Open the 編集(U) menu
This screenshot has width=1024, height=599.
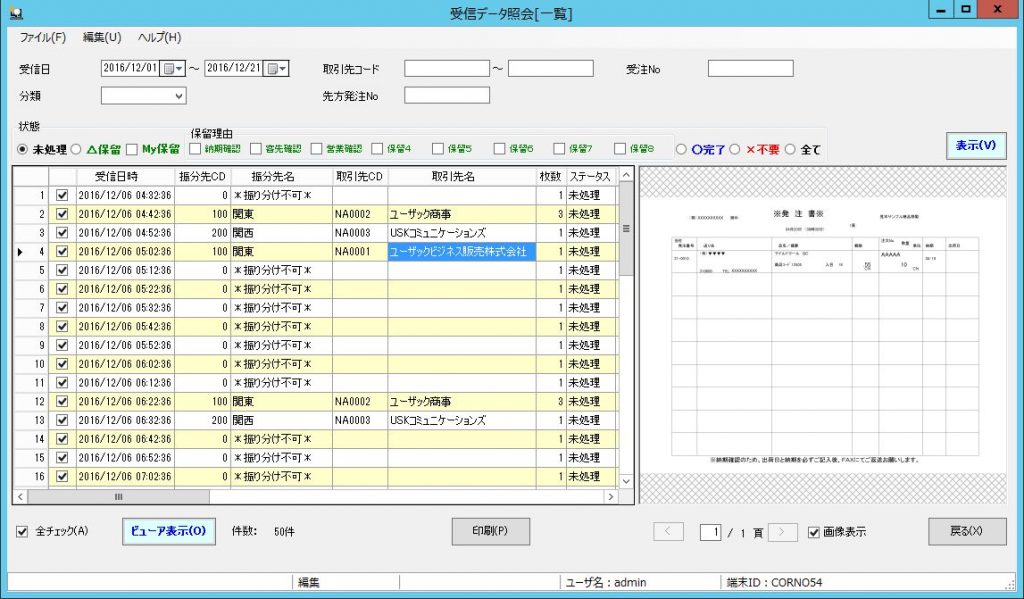click(x=102, y=37)
